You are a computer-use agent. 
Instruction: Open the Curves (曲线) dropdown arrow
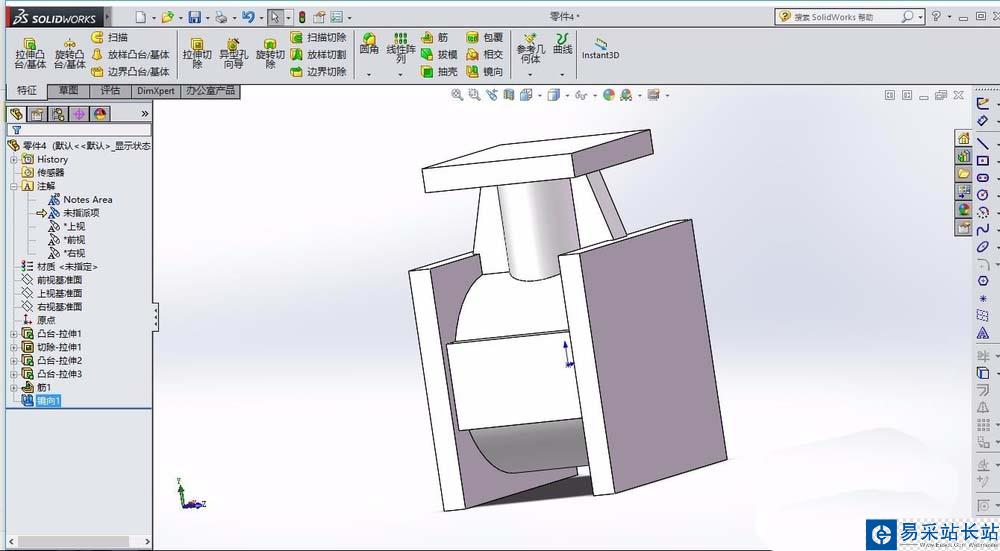tap(562, 75)
